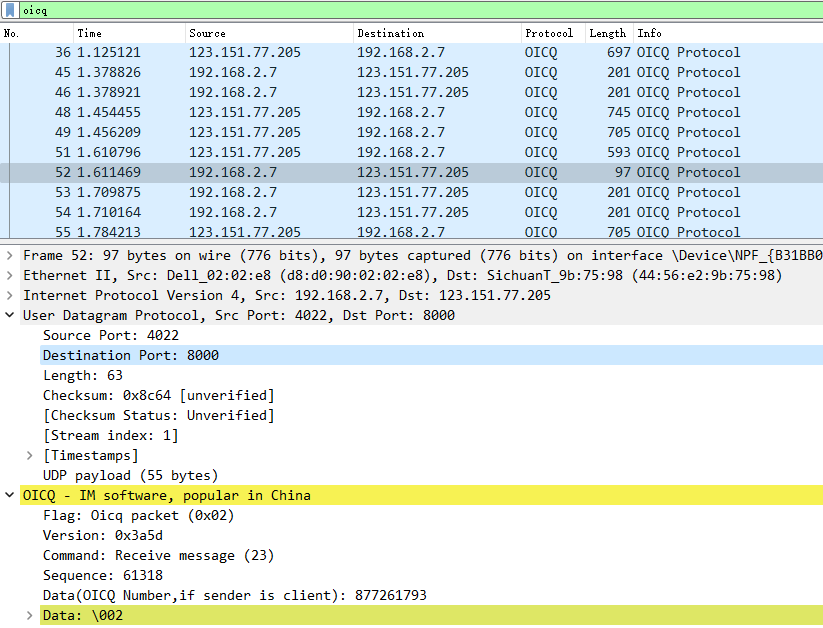Select packet 48 with length 745
This screenshot has height=628, width=823.
[x=300, y=112]
